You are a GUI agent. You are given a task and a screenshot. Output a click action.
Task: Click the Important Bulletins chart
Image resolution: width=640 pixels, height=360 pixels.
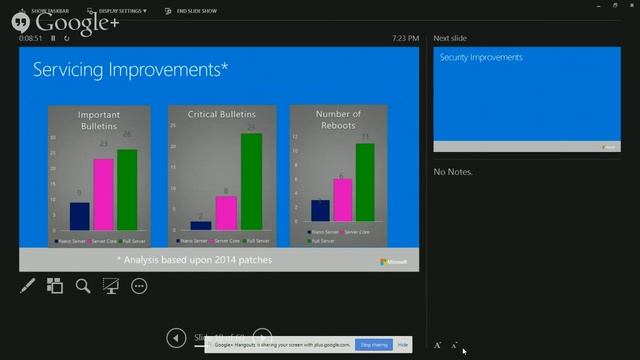(x=99, y=176)
